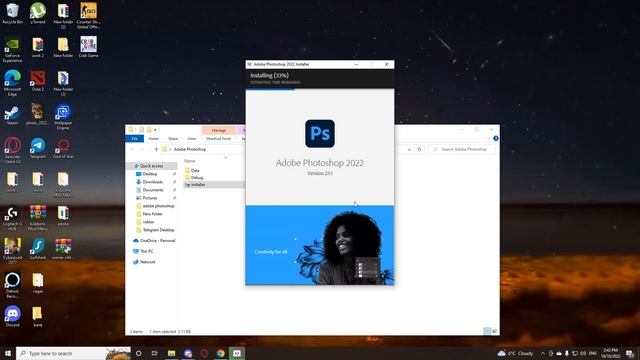Open roblox folder in navigation pane
Image resolution: width=640 pixels, height=360 pixels.
tap(148, 222)
